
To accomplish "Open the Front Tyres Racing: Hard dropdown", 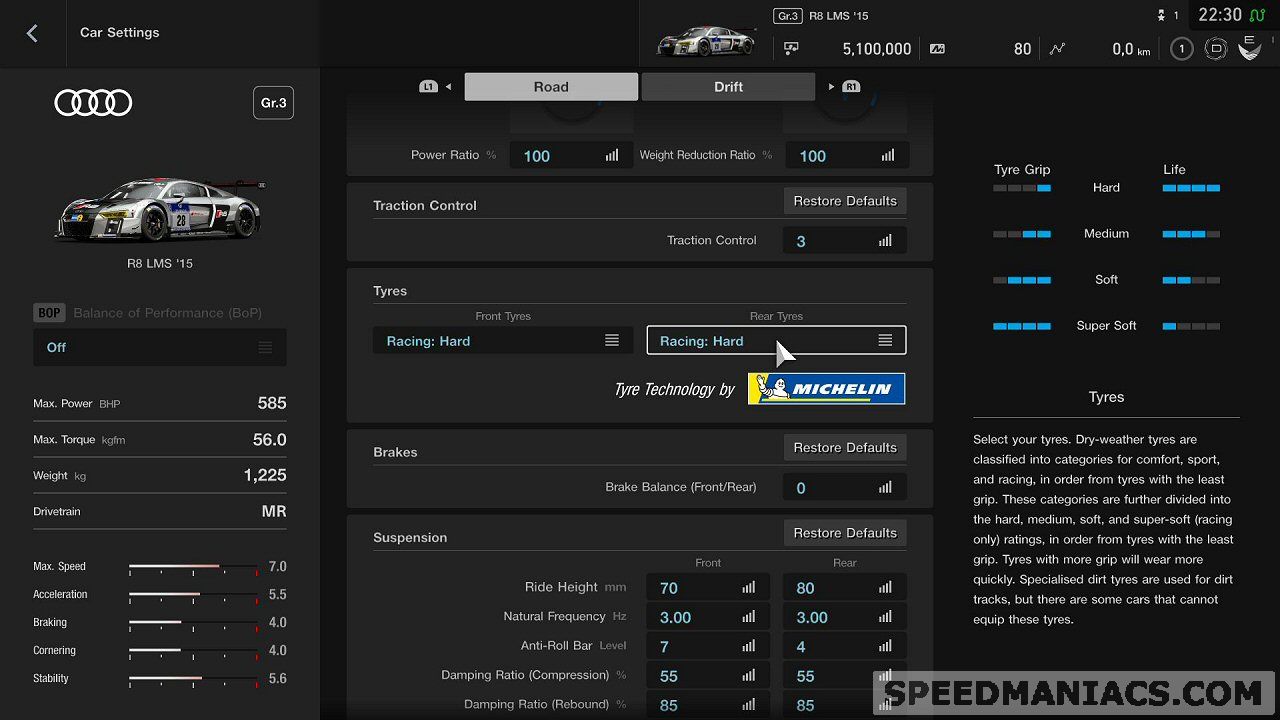I will (x=502, y=341).
